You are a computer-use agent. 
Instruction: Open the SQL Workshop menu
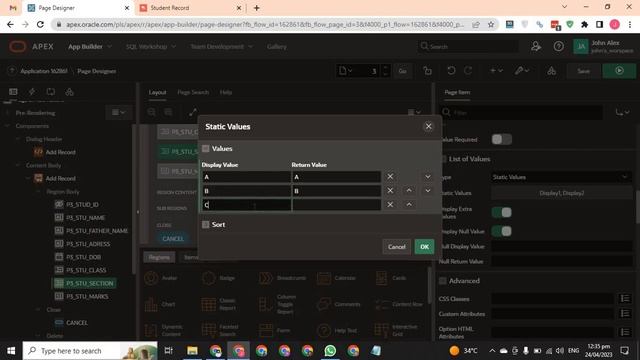coord(151,47)
